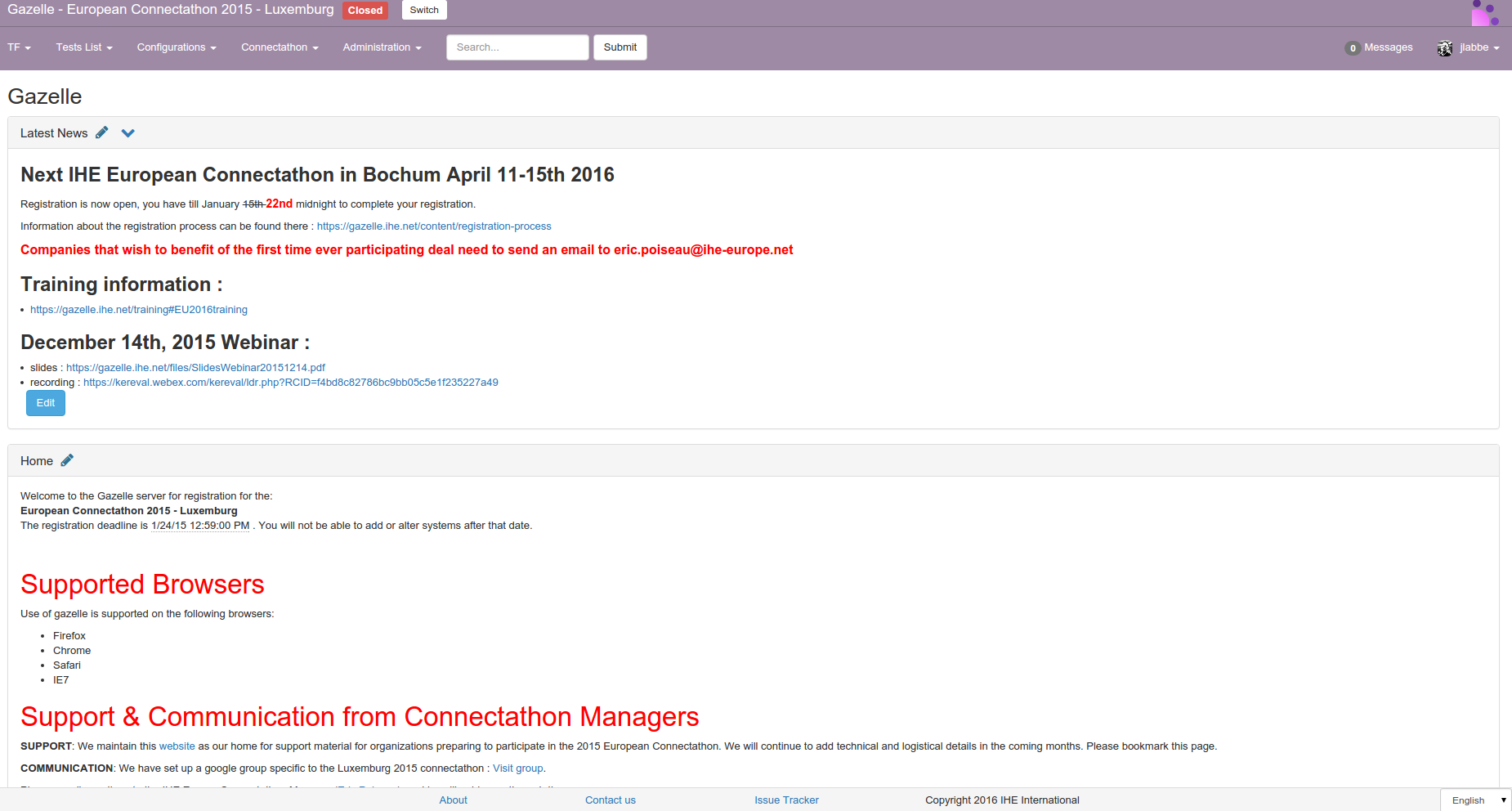
Task: Open the TF dropdown menu
Action: [x=19, y=47]
